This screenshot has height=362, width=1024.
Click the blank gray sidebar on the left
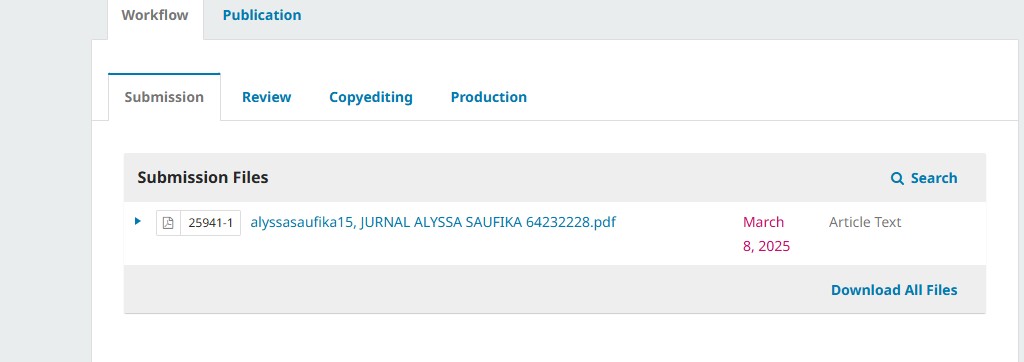click(45, 196)
